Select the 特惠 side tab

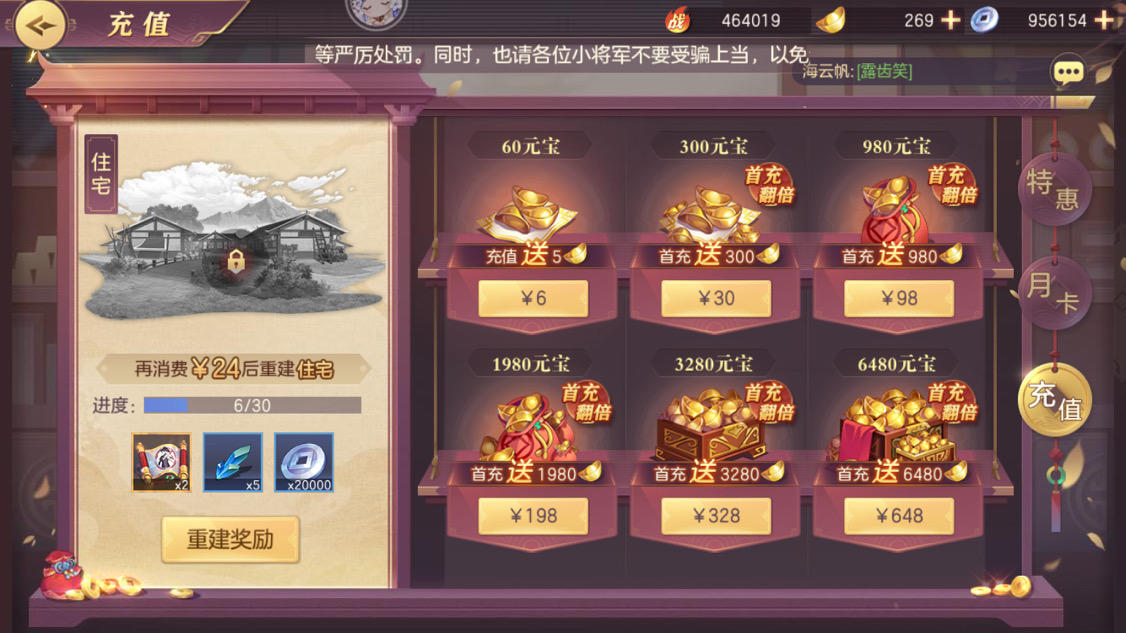tap(1054, 190)
